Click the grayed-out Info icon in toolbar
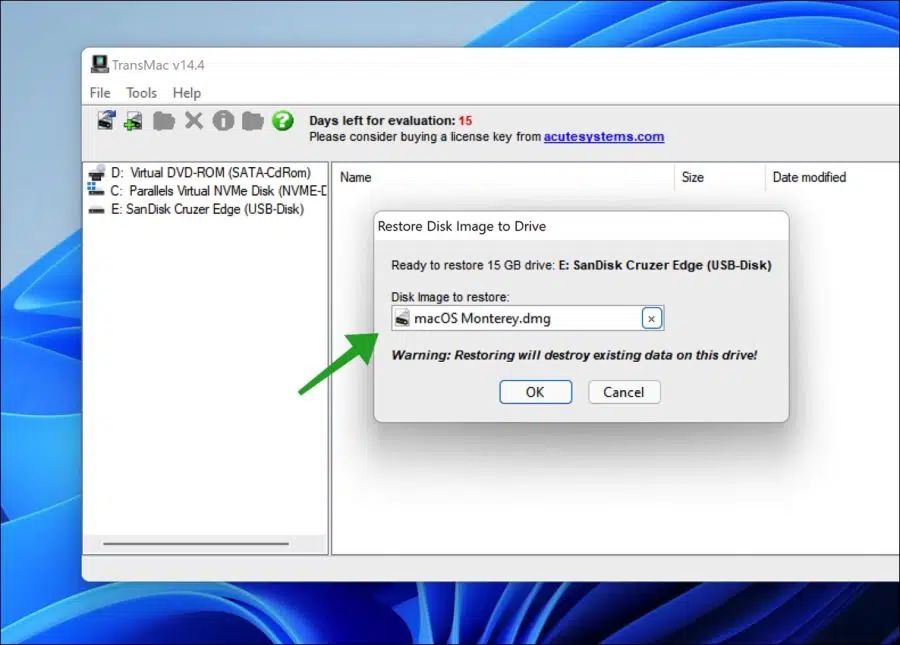900x645 pixels. 223,121
